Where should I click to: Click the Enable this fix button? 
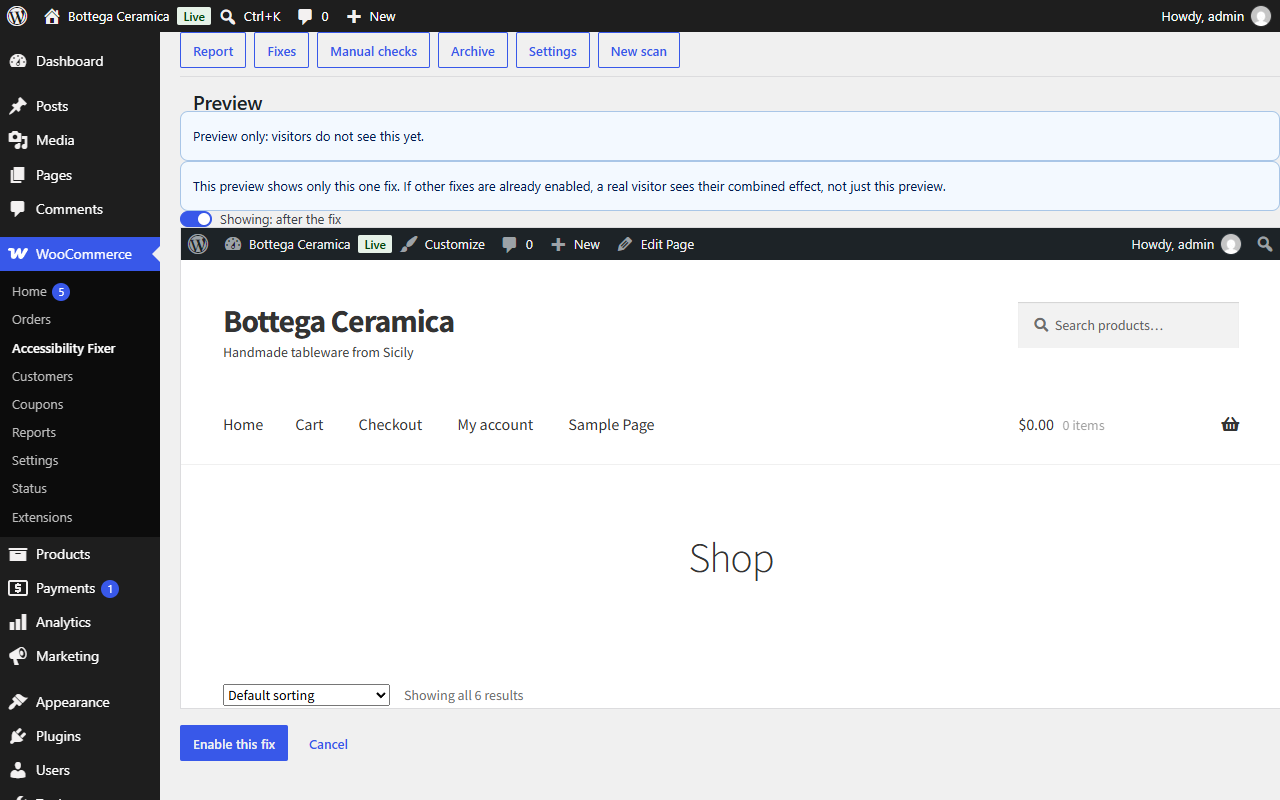click(x=234, y=743)
